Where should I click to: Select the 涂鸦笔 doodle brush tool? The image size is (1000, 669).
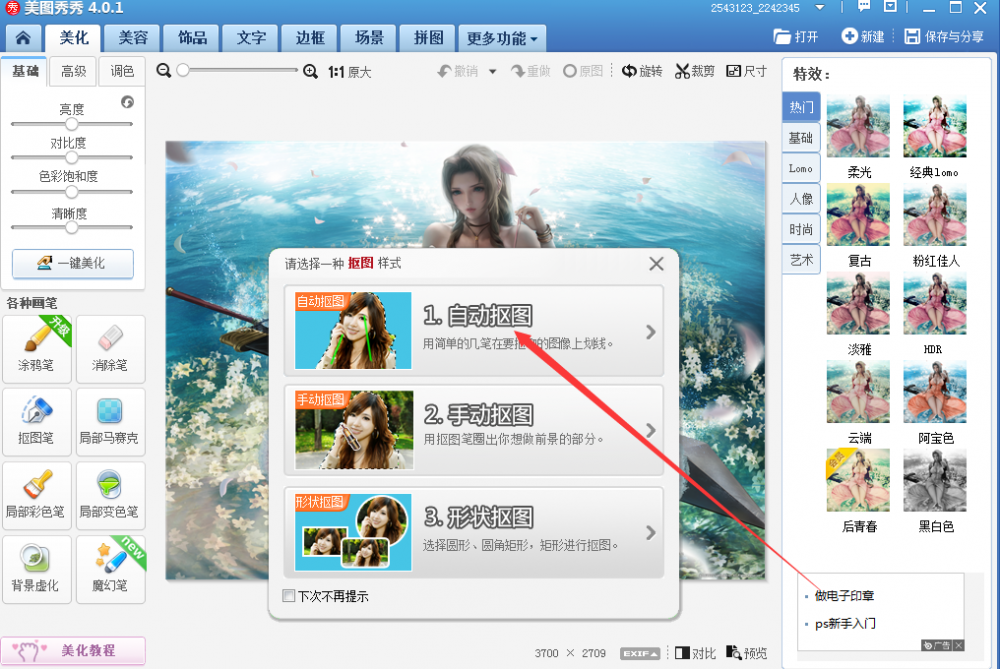point(36,349)
